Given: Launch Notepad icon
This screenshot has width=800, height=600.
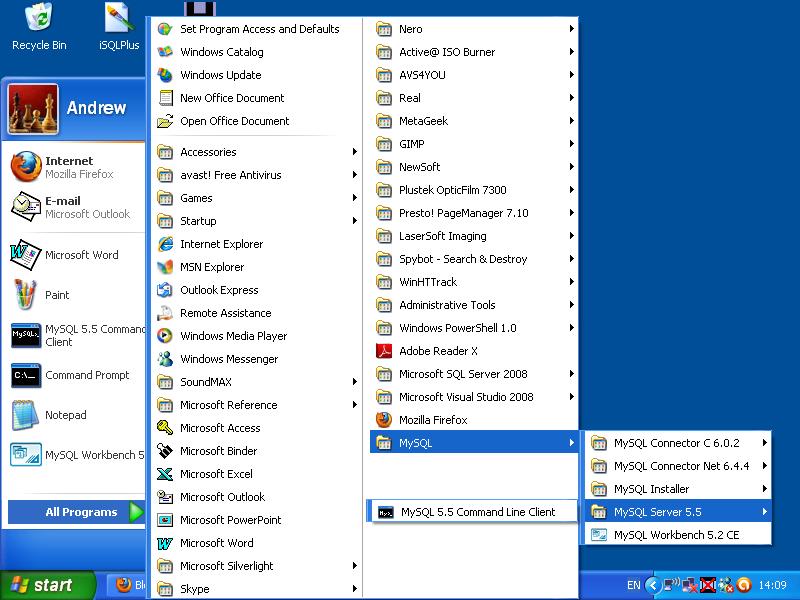Looking at the screenshot, I should pyautogui.click(x=26, y=415).
